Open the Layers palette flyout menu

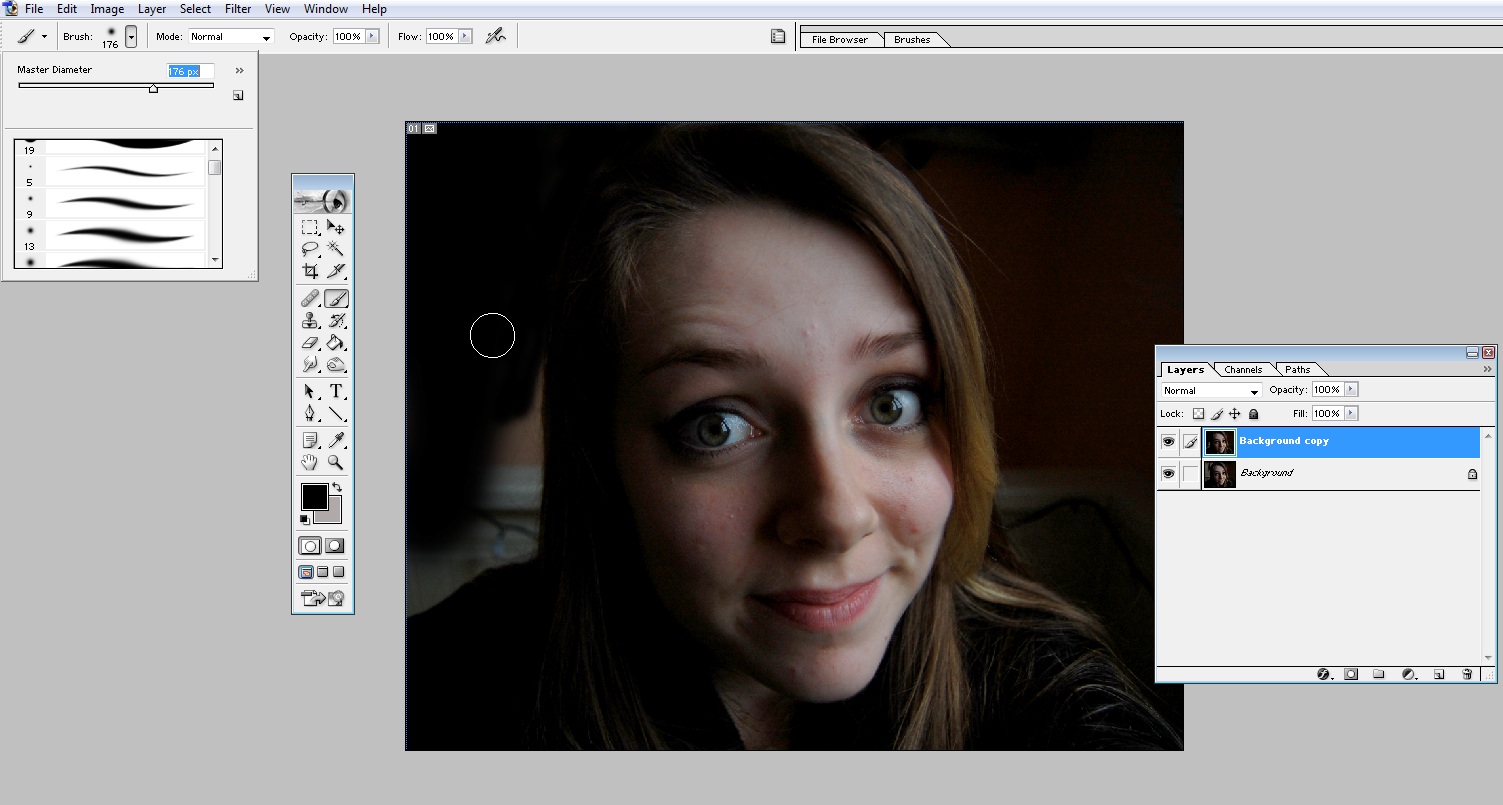(1488, 370)
